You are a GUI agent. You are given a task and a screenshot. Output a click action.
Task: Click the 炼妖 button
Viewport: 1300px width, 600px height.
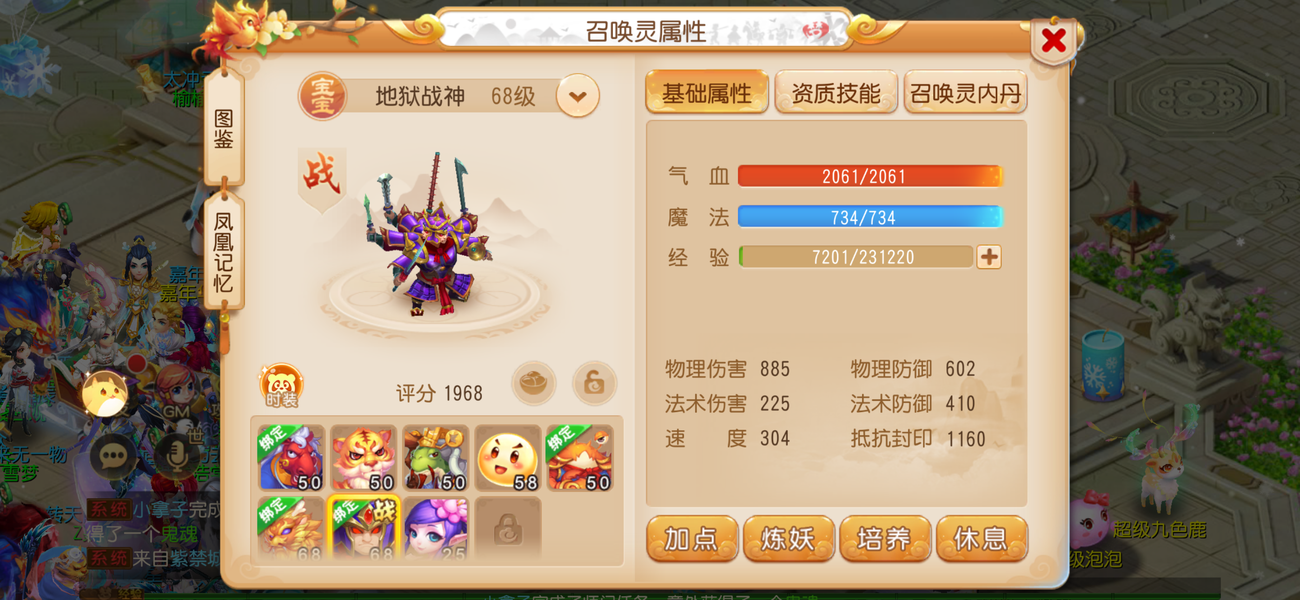click(x=789, y=539)
